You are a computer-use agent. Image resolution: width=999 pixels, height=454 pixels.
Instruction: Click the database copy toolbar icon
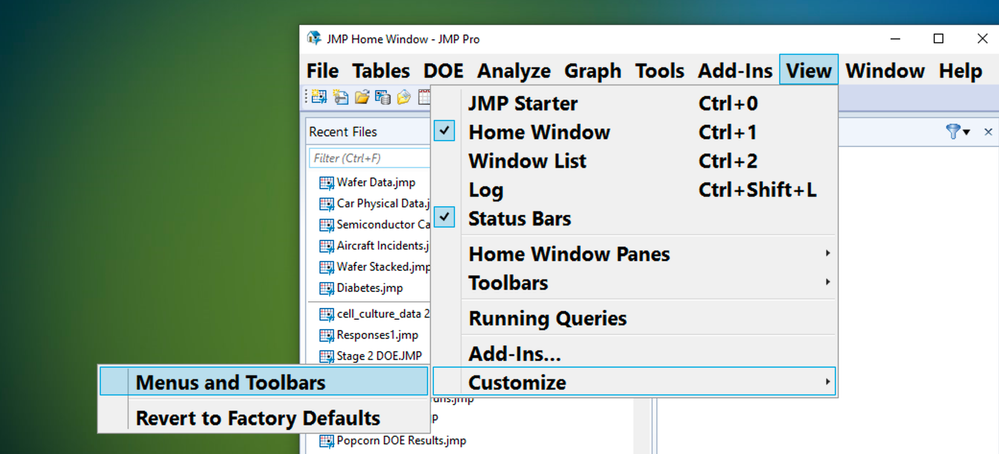pyautogui.click(x=383, y=97)
